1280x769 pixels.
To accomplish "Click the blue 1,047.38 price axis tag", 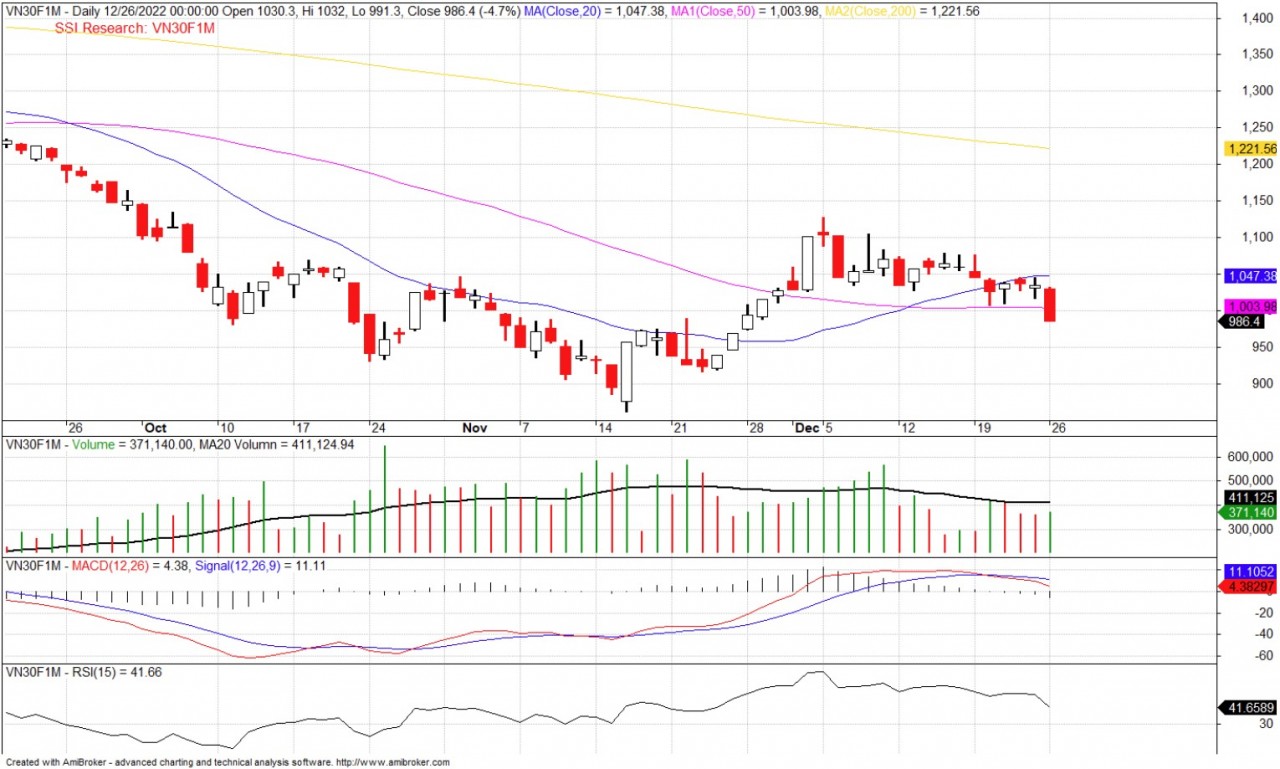I will pos(1250,275).
